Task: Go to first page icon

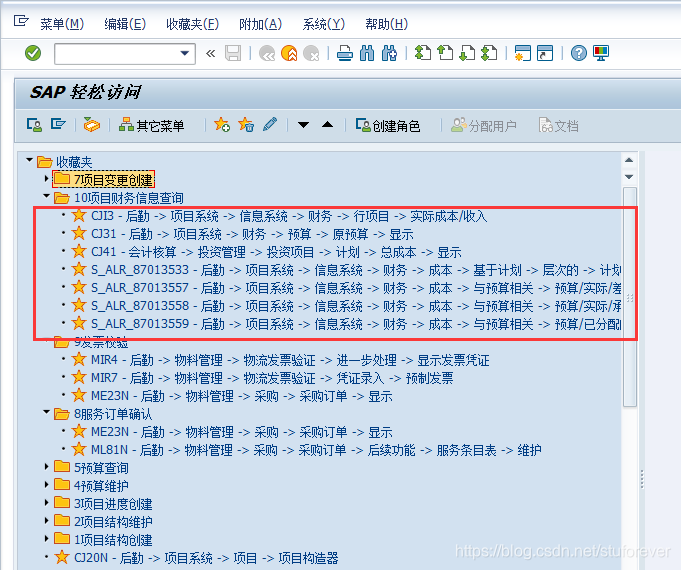Action: (x=423, y=53)
